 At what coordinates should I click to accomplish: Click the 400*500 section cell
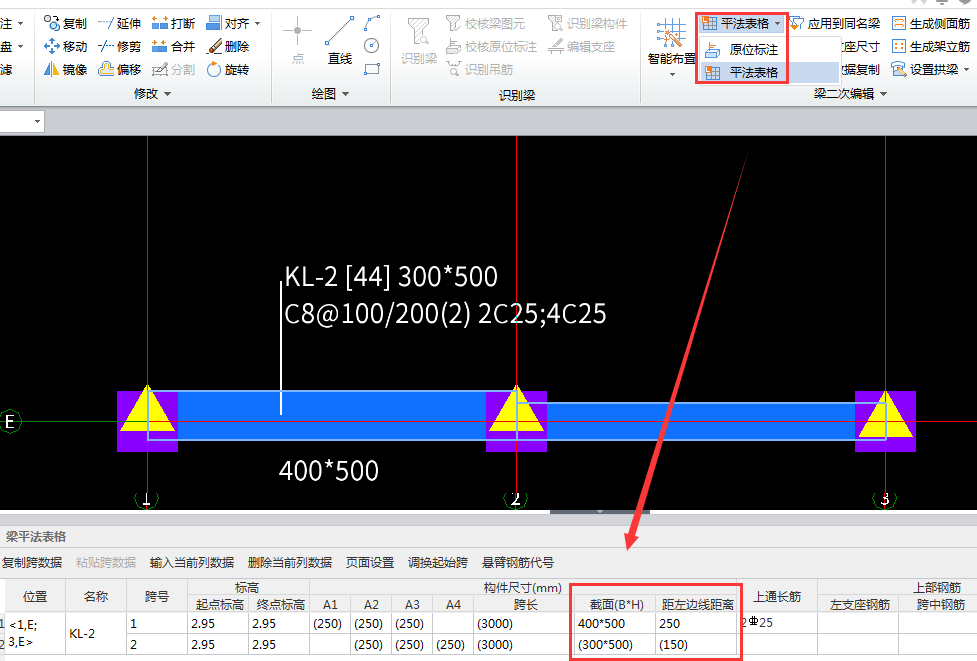[x=614, y=624]
